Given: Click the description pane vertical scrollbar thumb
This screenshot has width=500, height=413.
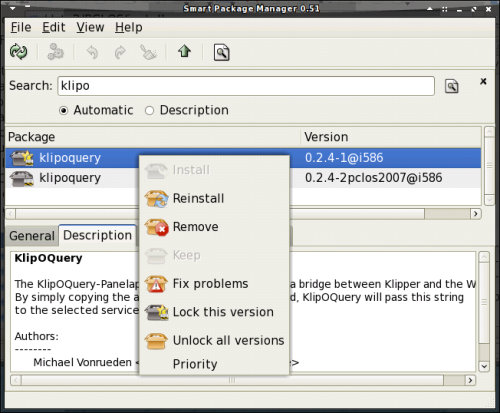Looking at the screenshot, I should [484, 303].
